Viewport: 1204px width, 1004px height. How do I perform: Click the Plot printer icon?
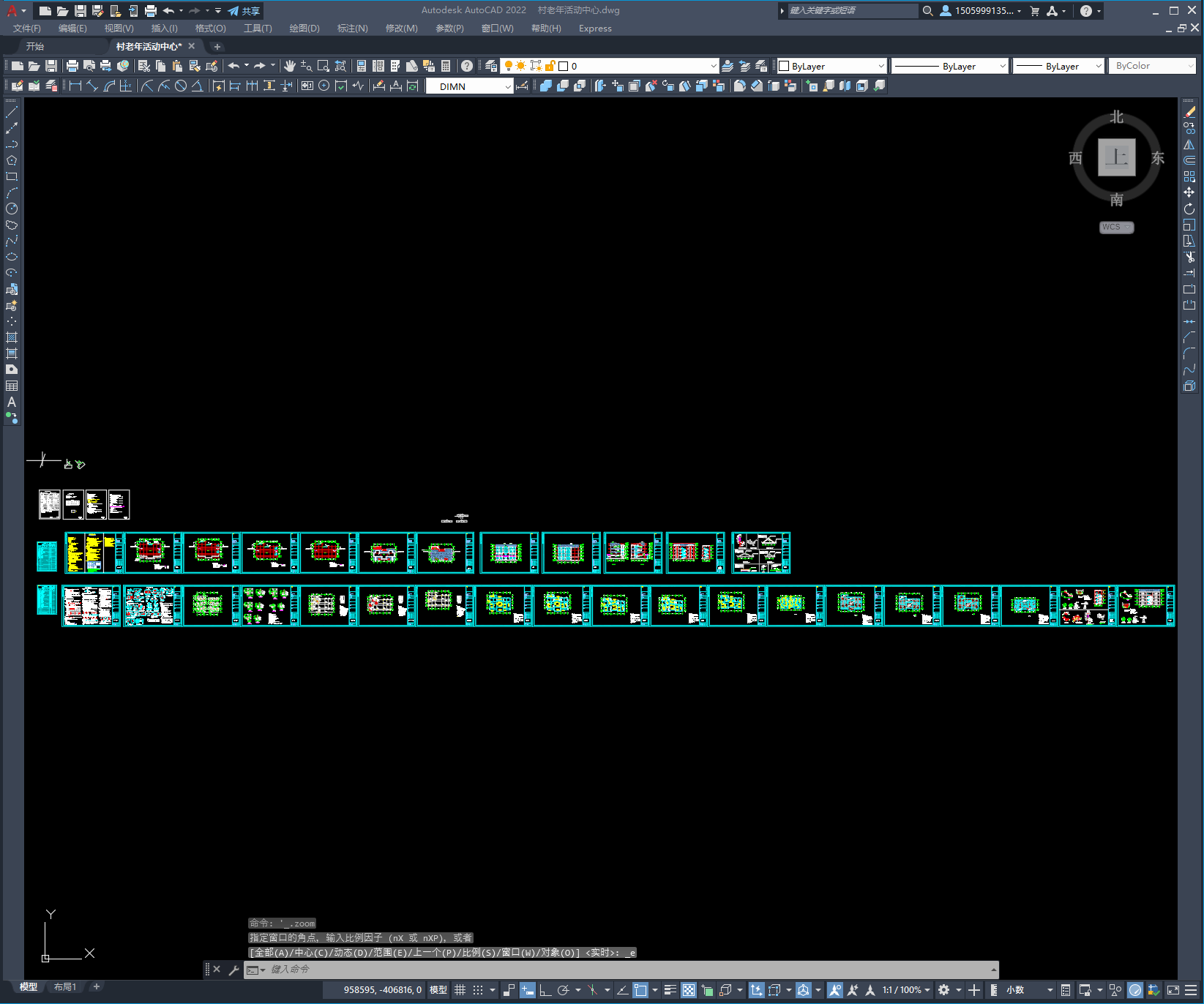tap(72, 66)
